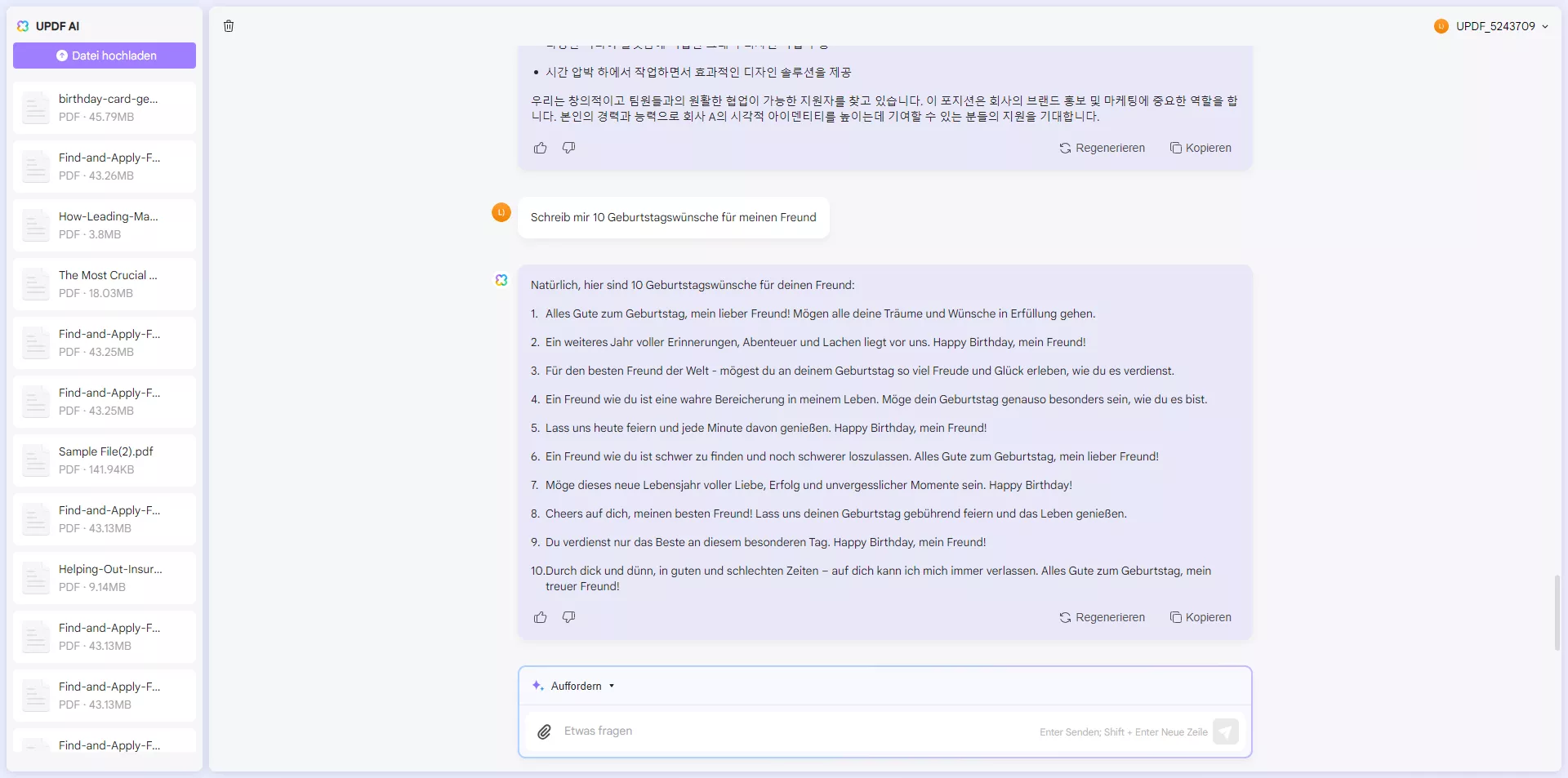Click the paperclip attach icon
Screen dimensions: 1568x778
[544, 731]
